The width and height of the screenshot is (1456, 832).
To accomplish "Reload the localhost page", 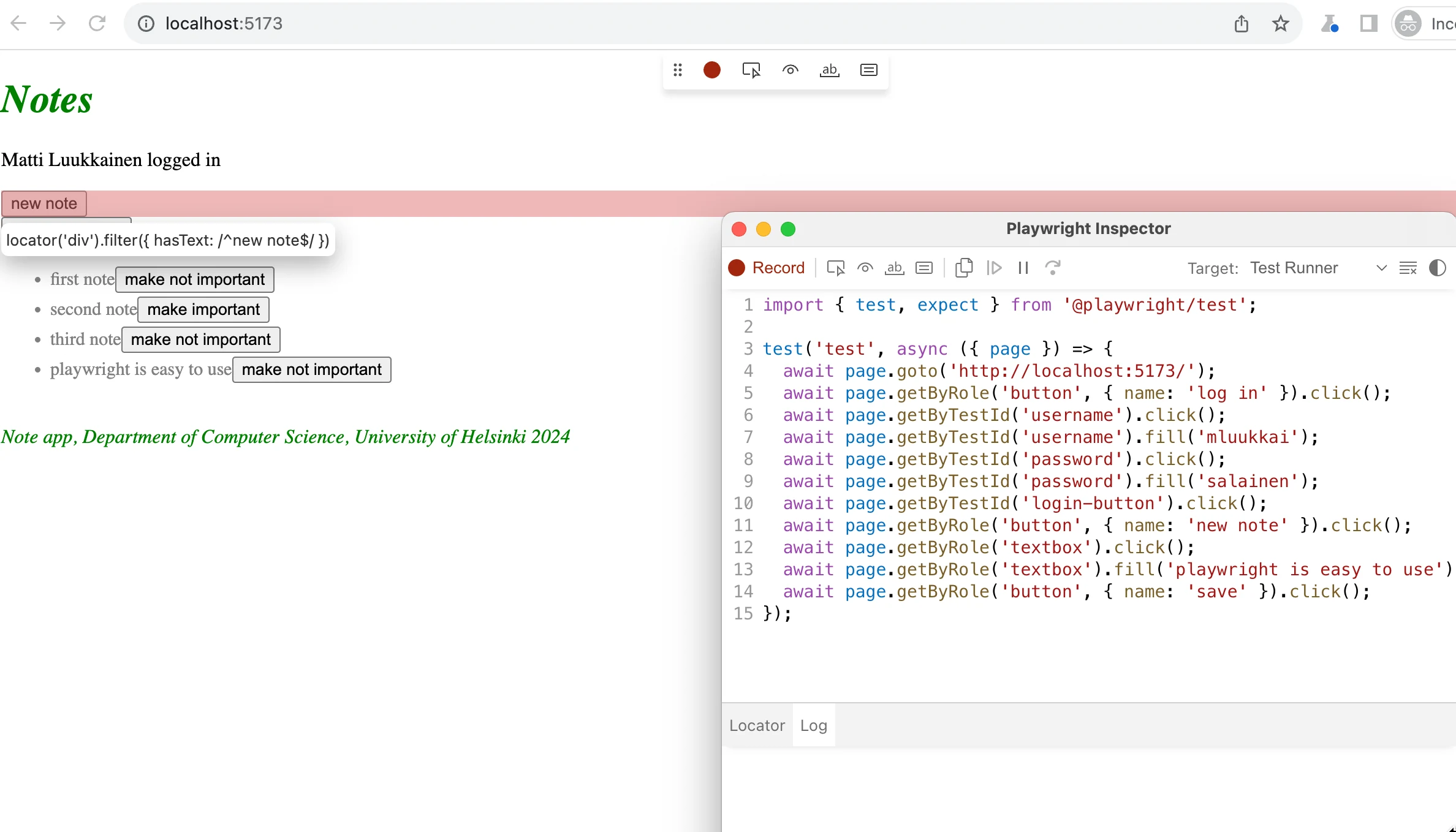I will point(97,23).
